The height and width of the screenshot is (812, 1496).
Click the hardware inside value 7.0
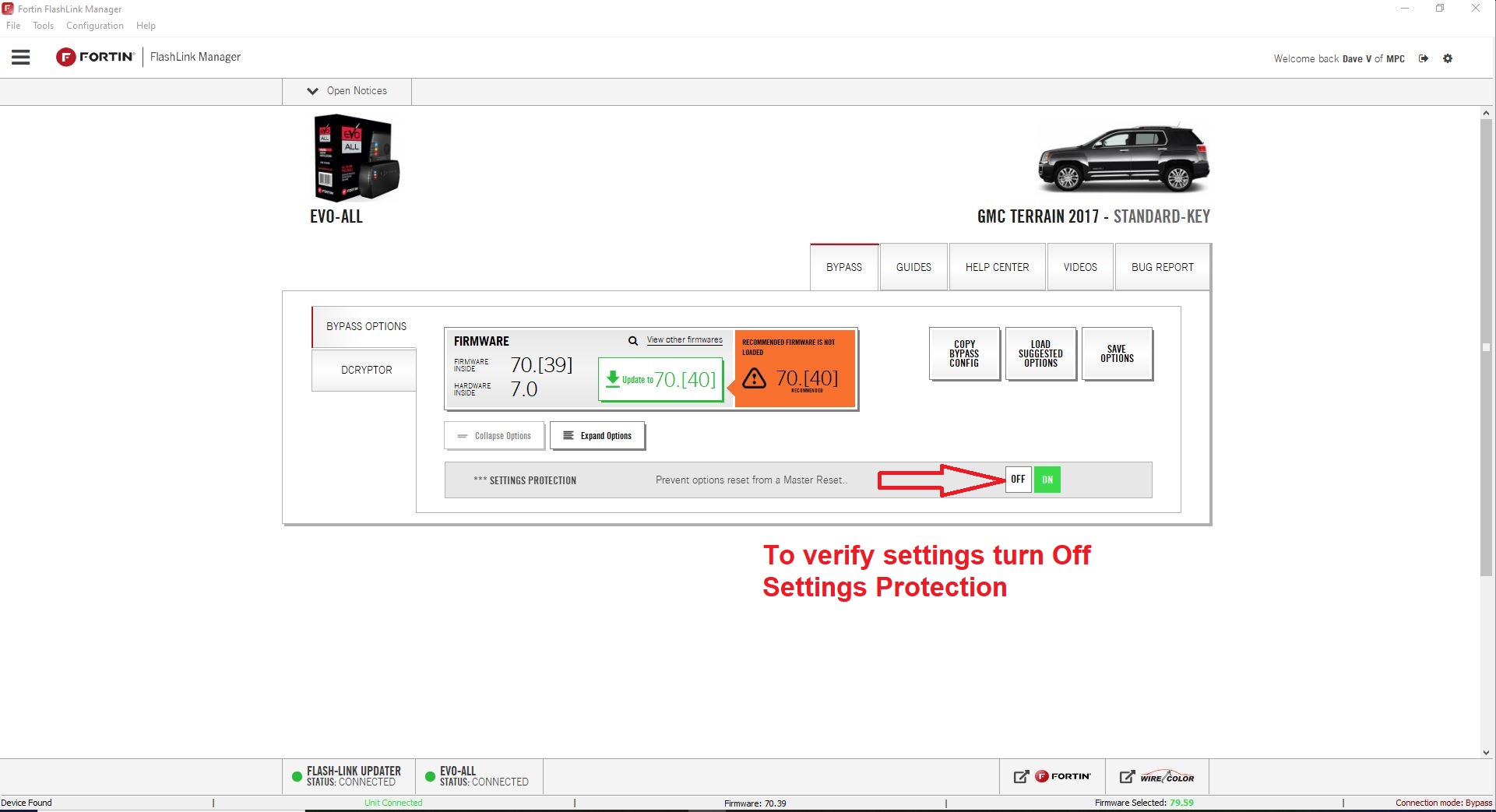coord(524,389)
